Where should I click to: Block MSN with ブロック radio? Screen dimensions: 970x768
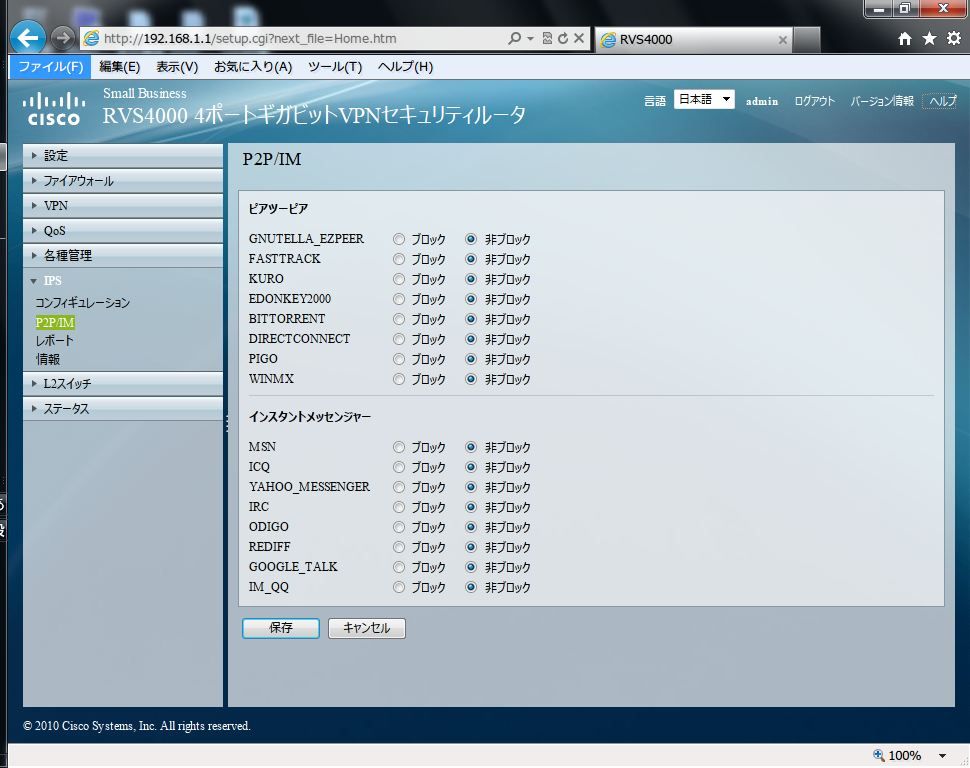399,447
